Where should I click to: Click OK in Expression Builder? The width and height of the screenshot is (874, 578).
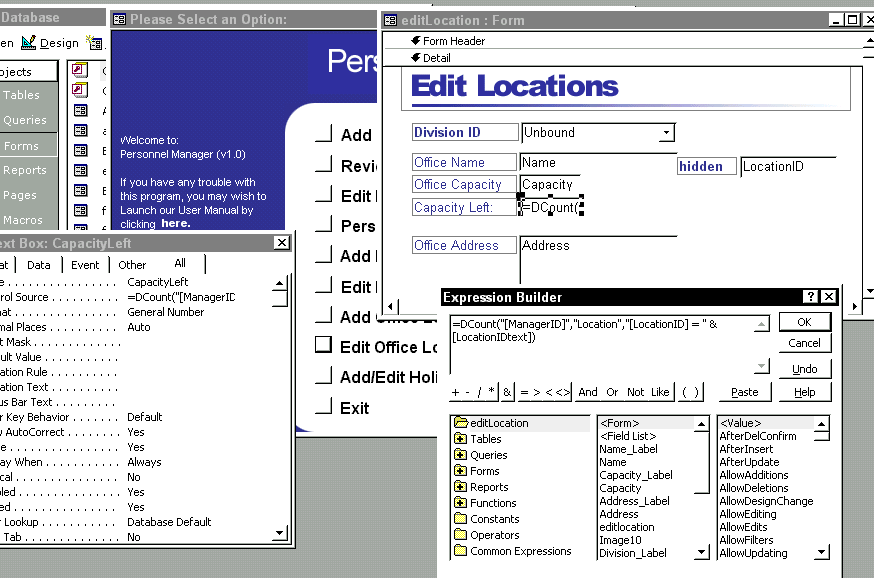click(804, 322)
